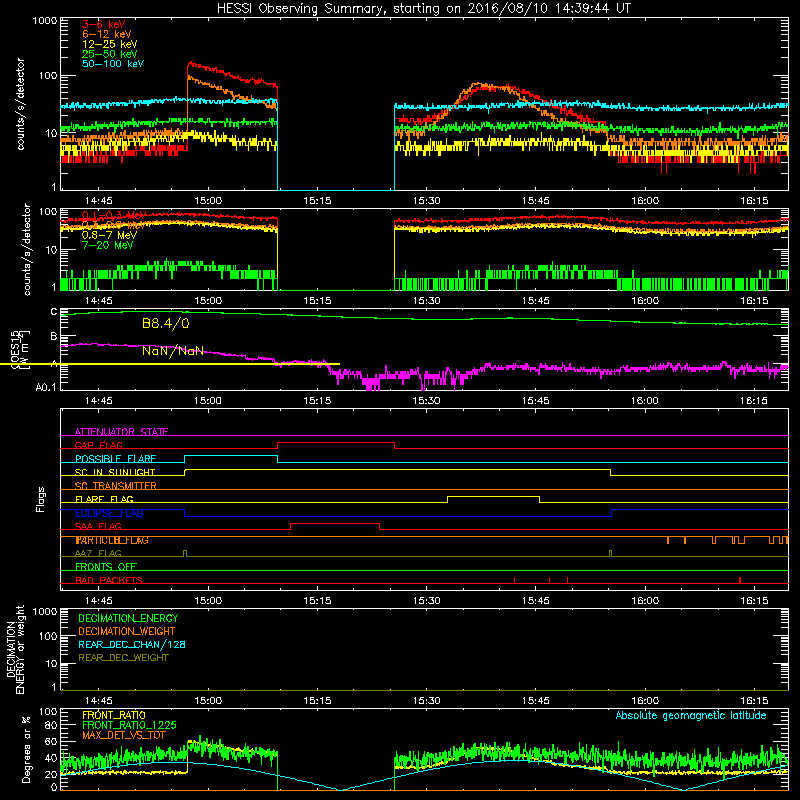Click the BAD_PACKETS label

pos(109,580)
